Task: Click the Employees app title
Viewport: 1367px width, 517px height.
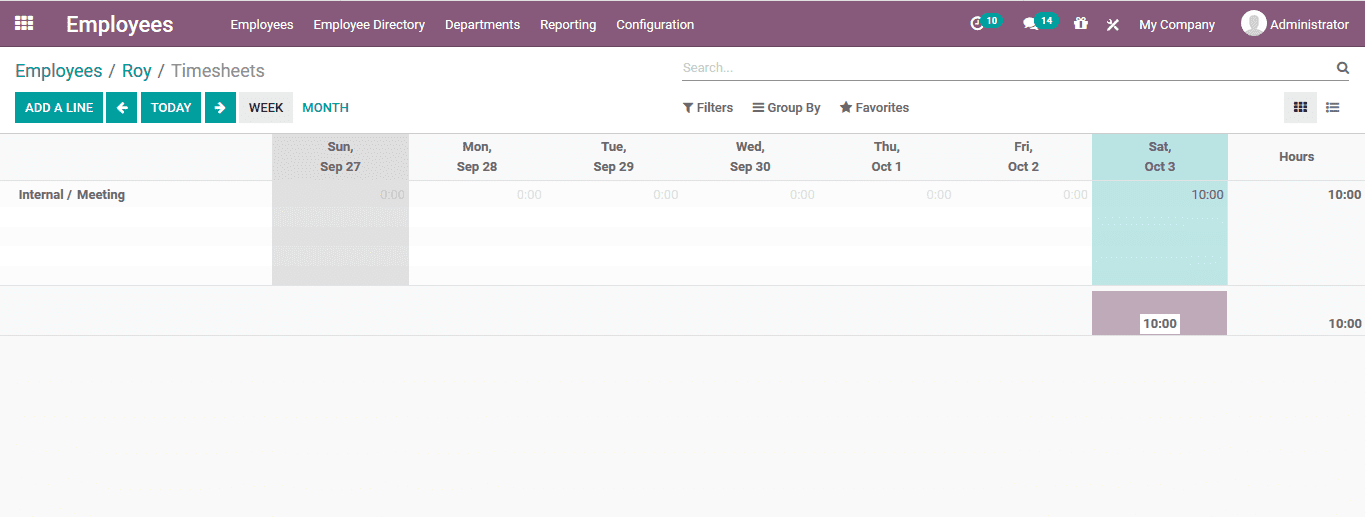Action: tap(120, 24)
